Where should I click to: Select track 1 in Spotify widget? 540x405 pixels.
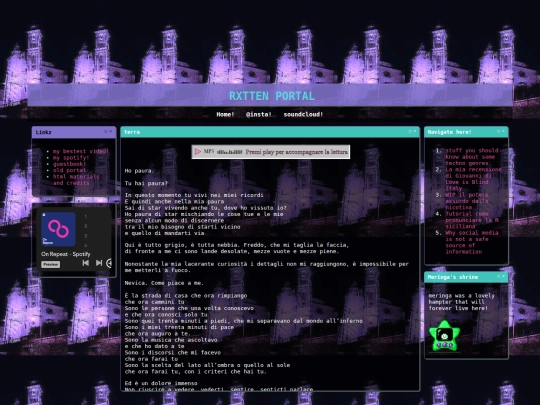pos(86,217)
